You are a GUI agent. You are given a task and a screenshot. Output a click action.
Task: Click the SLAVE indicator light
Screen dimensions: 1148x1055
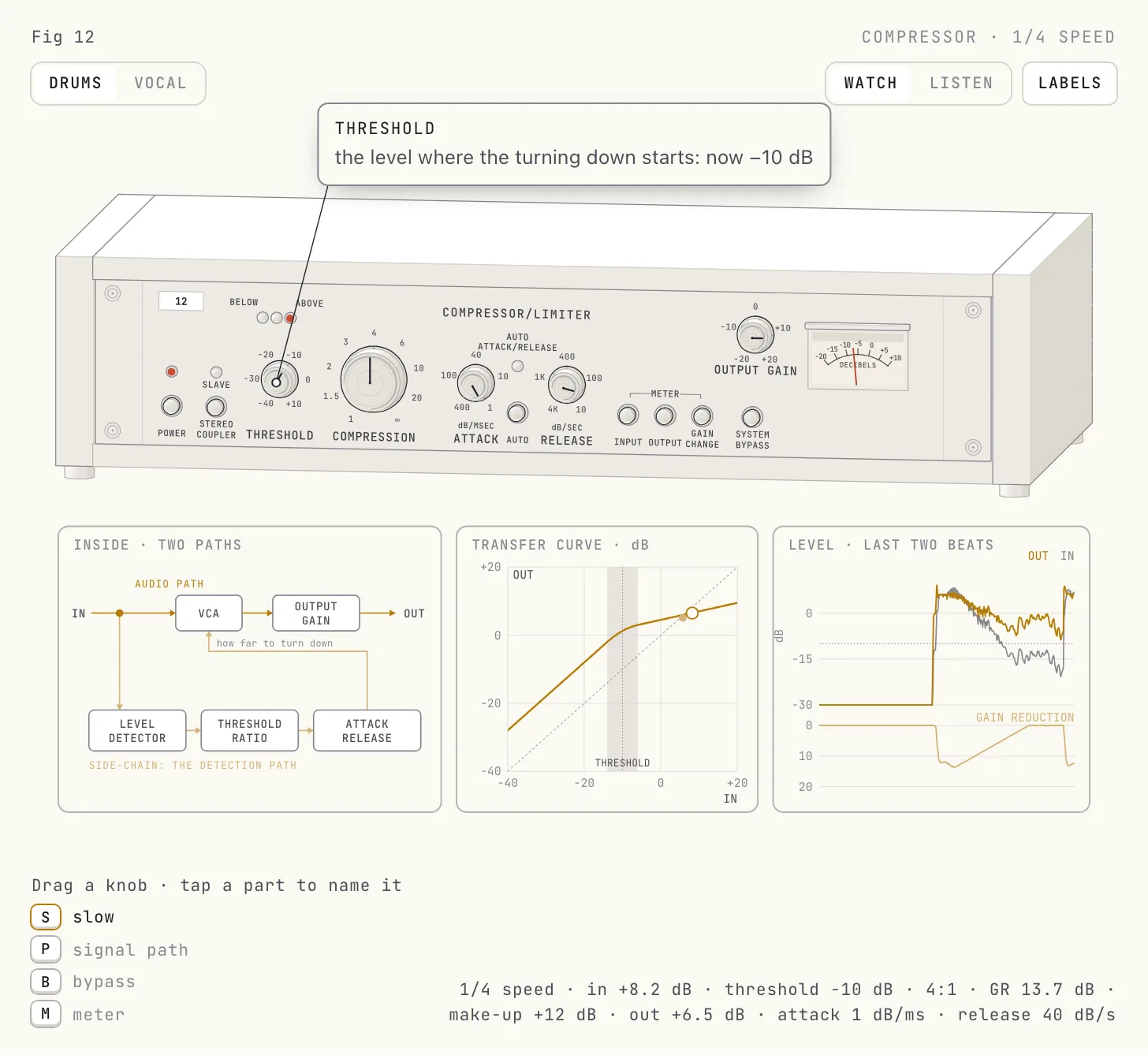click(x=216, y=372)
